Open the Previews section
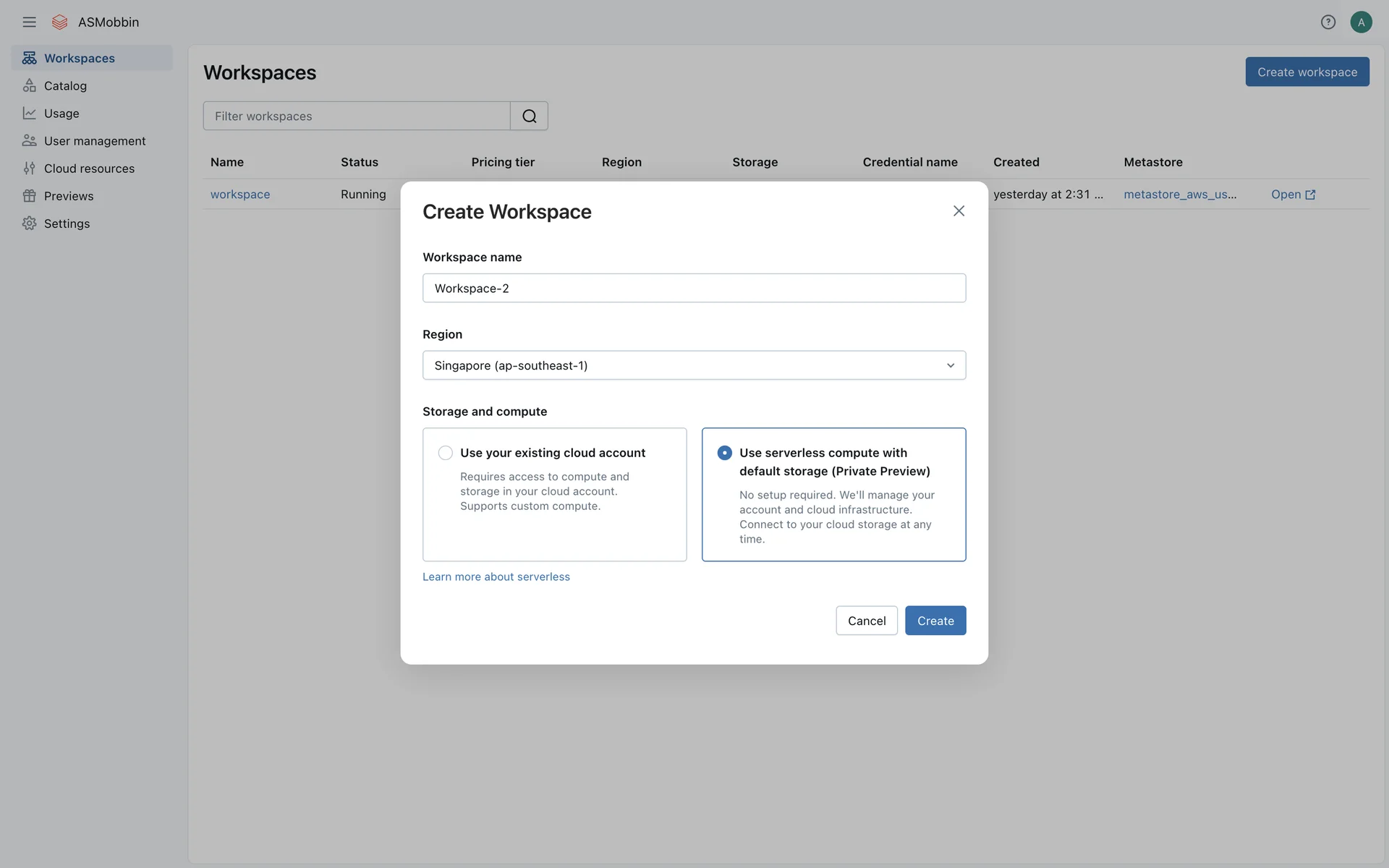Screen dimensions: 1389x868 (x=68, y=196)
